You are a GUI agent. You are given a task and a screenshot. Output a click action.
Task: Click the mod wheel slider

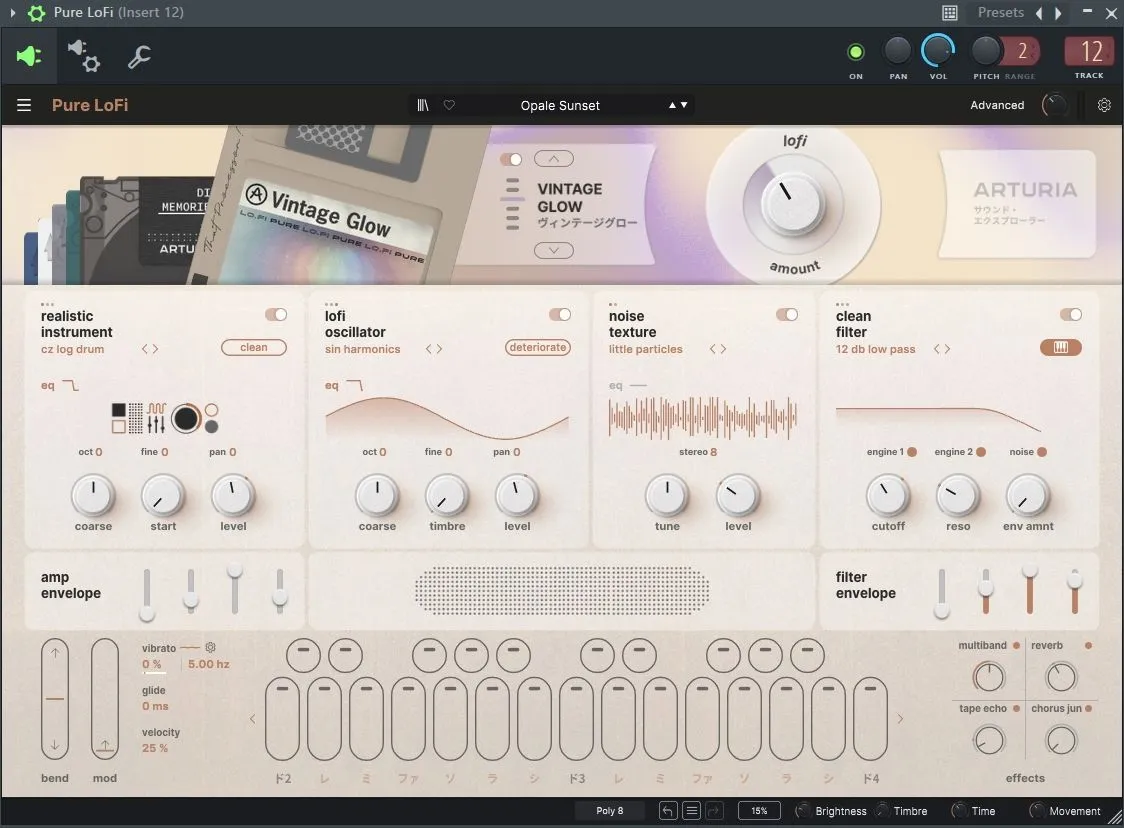pos(105,699)
